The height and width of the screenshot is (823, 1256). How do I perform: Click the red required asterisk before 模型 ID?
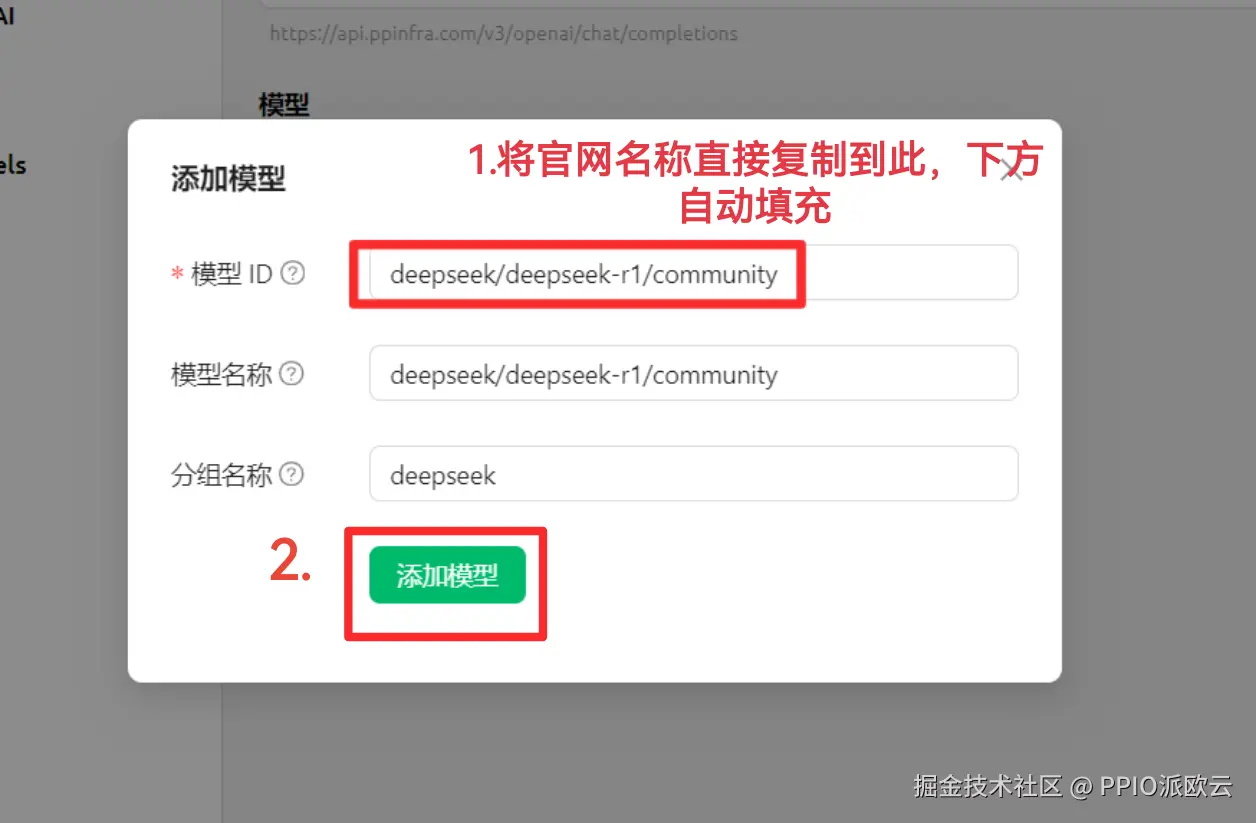point(177,274)
